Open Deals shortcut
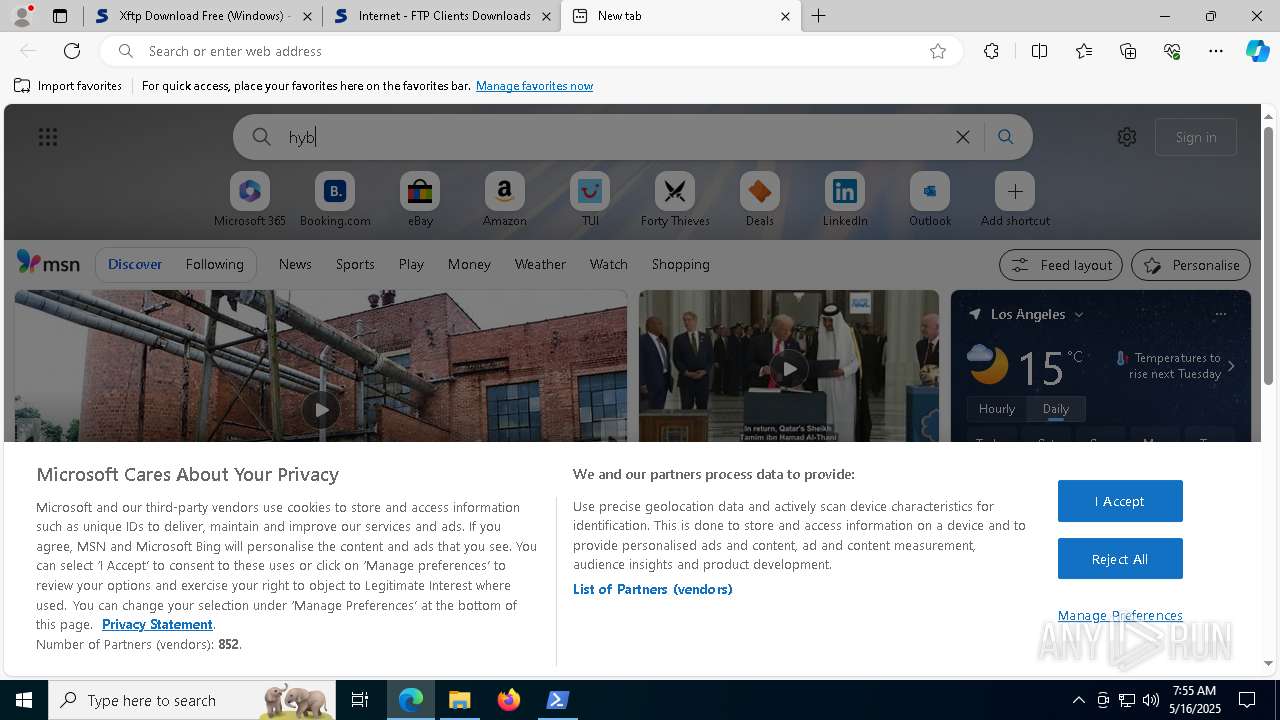The width and height of the screenshot is (1280, 720). (x=759, y=199)
